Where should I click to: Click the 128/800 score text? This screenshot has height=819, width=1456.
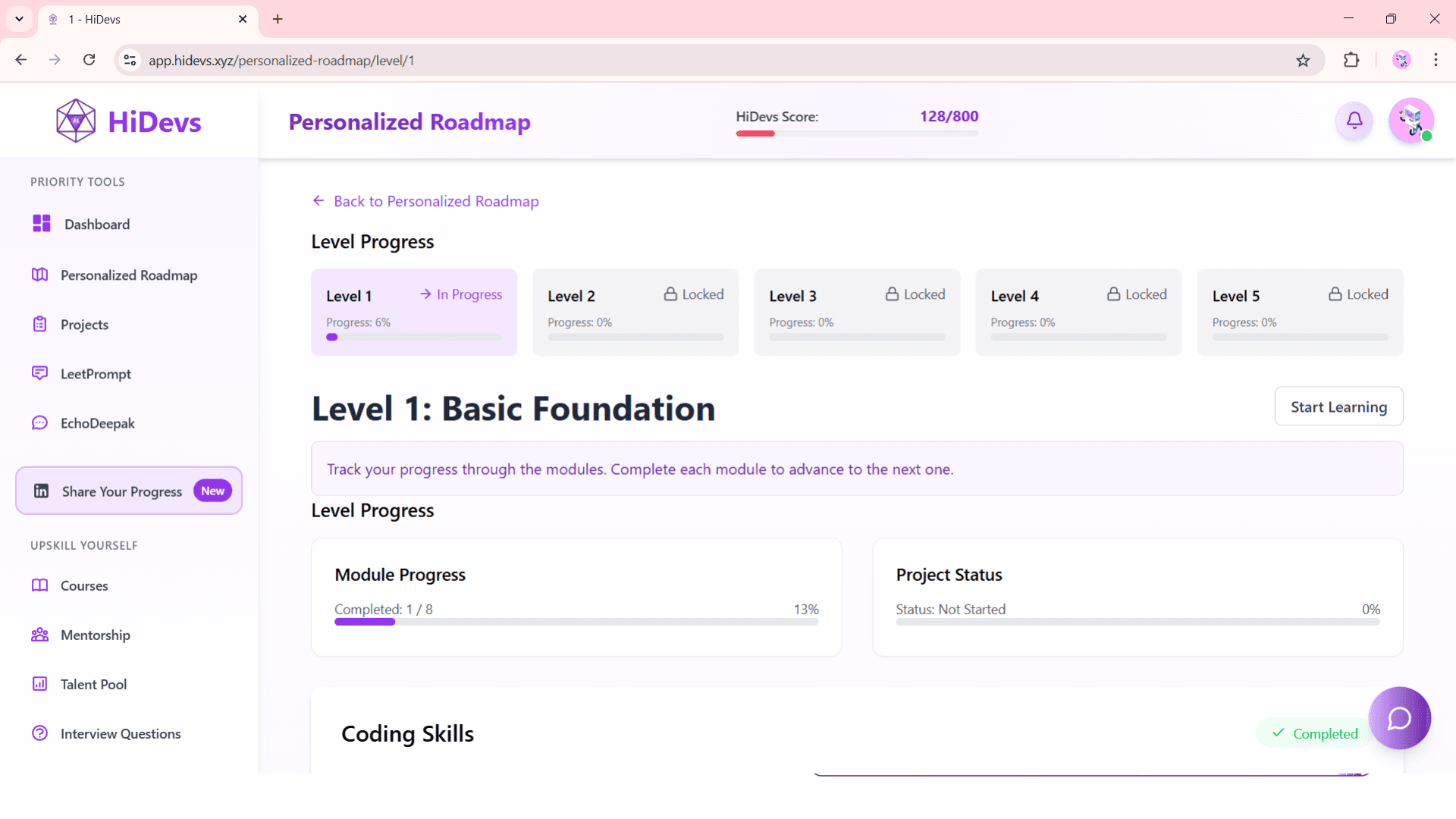click(949, 116)
